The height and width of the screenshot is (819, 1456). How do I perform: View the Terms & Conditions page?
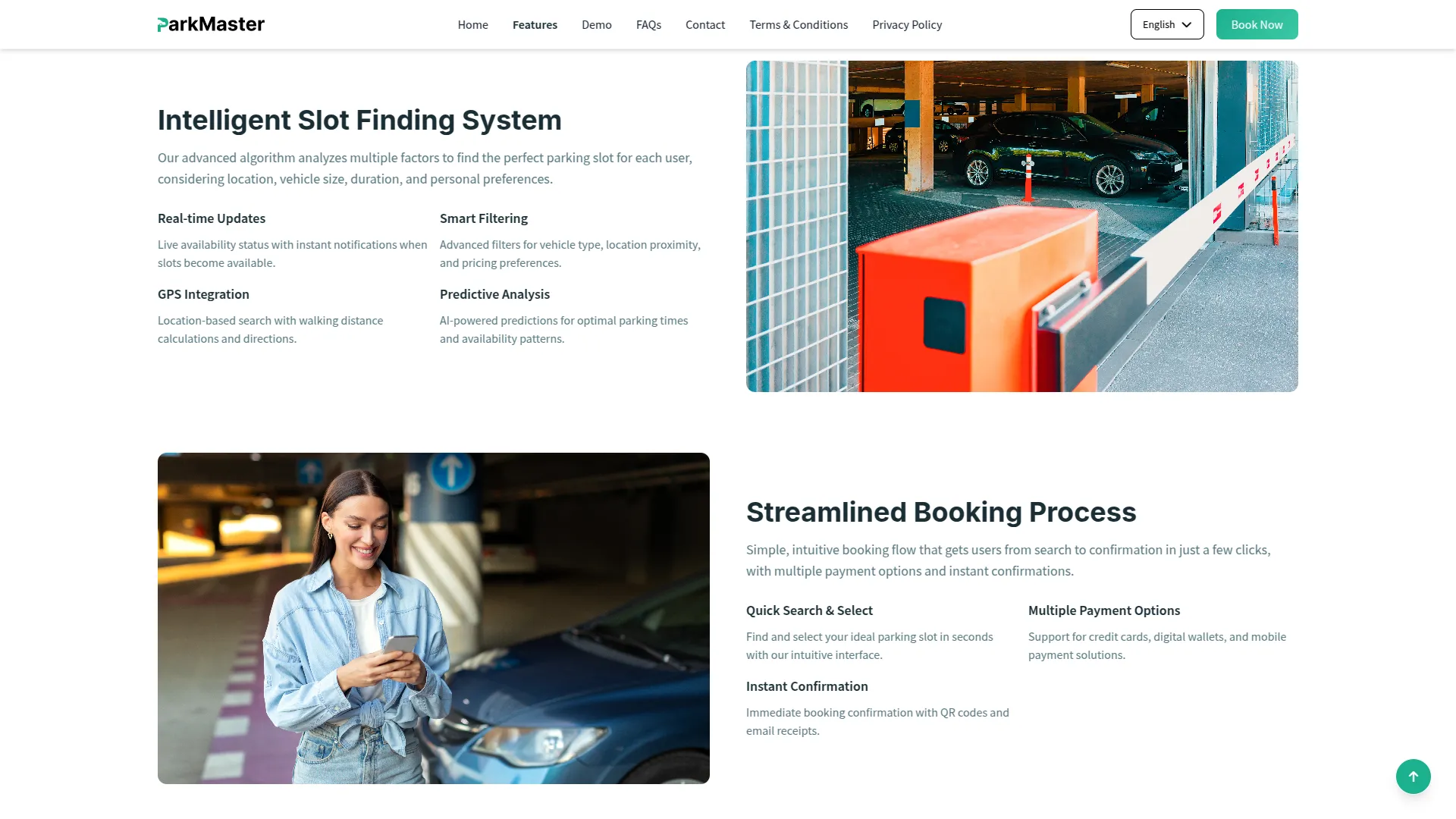point(798,24)
